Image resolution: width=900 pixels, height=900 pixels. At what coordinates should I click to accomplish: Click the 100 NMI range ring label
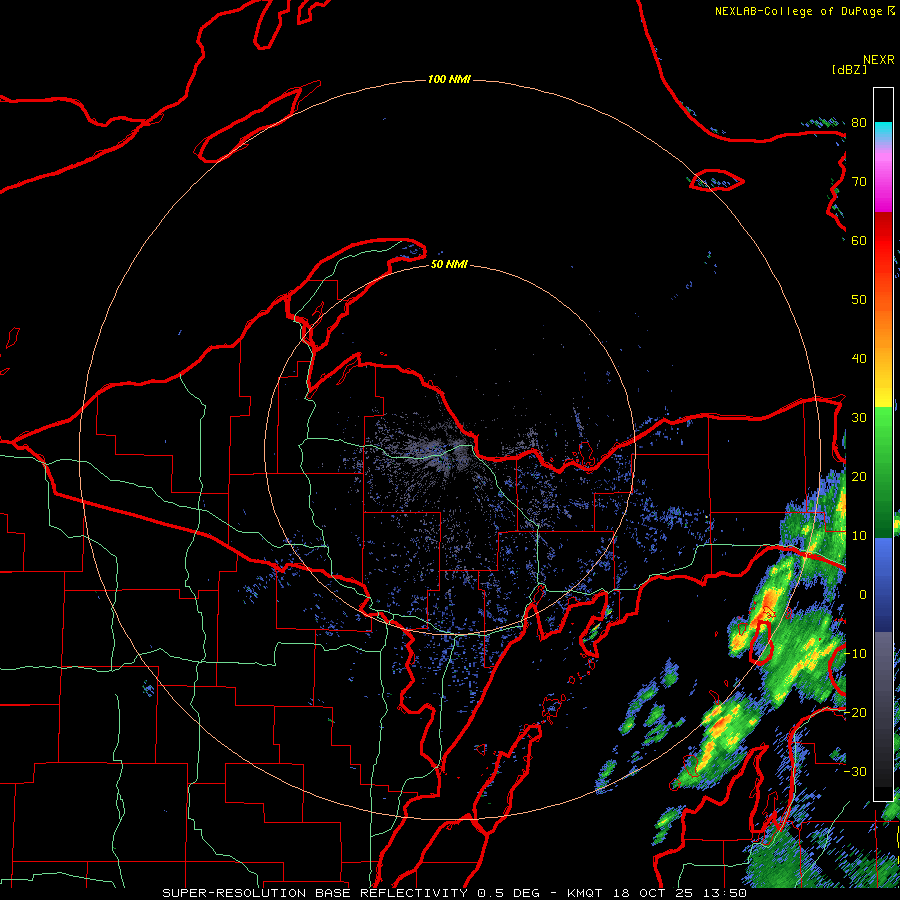pyautogui.click(x=449, y=79)
